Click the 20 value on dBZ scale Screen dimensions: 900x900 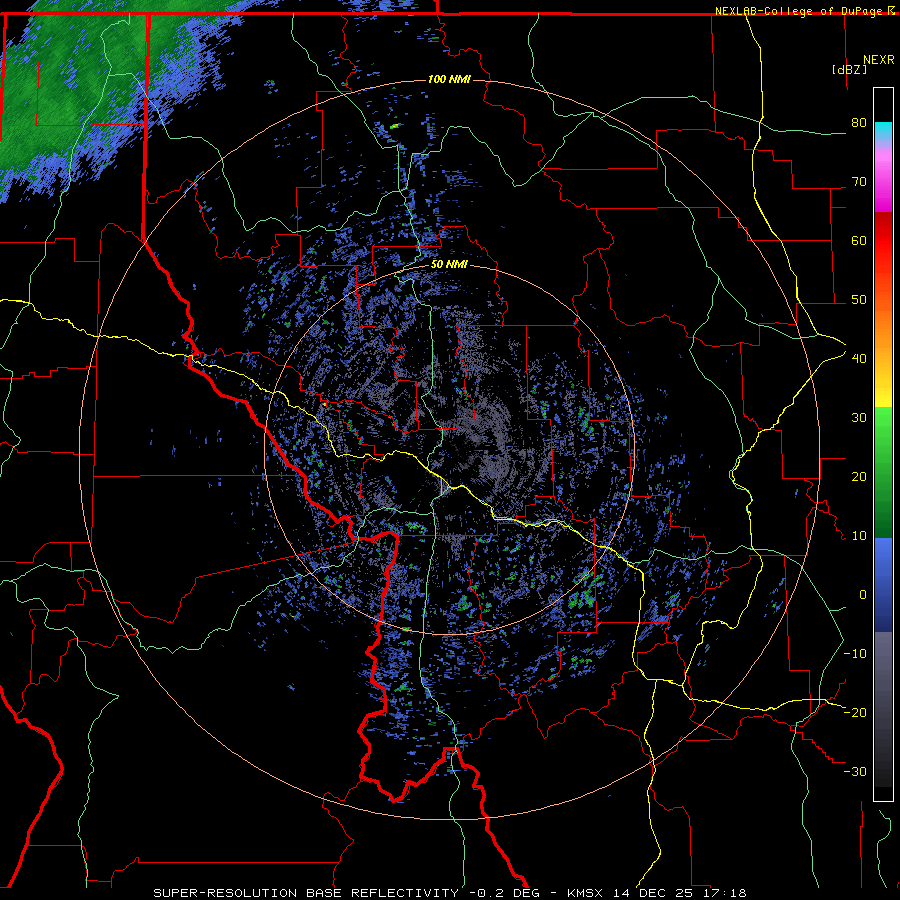point(859,476)
